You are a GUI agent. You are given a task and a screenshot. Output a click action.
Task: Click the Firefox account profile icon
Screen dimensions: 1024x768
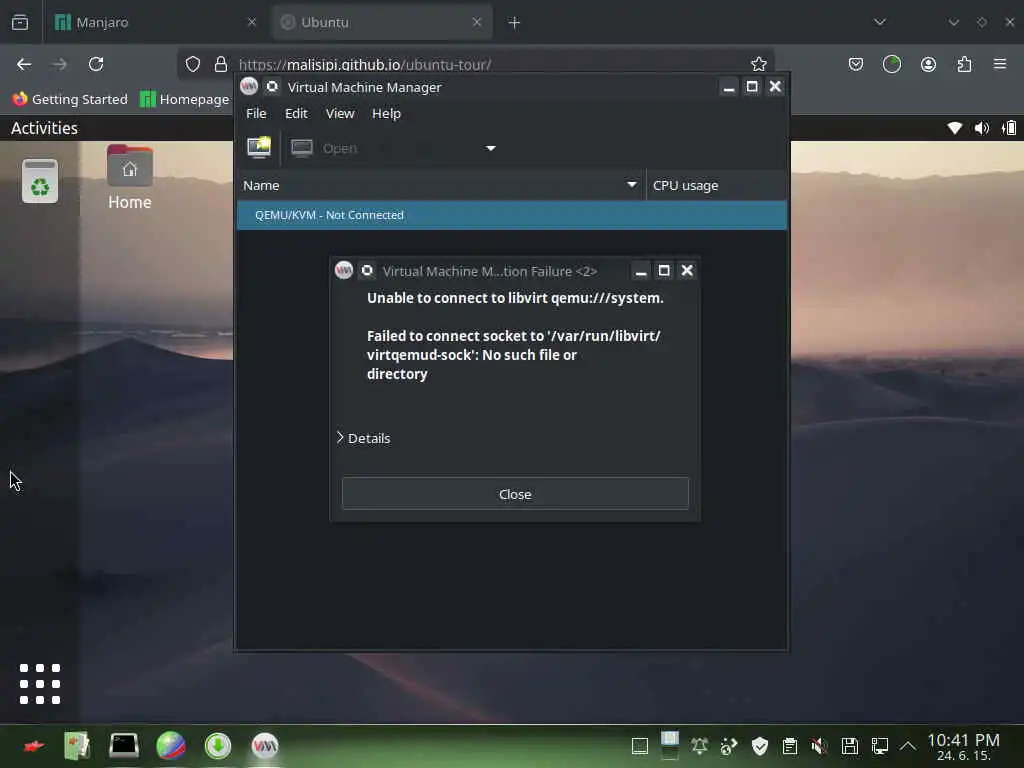tap(928, 64)
